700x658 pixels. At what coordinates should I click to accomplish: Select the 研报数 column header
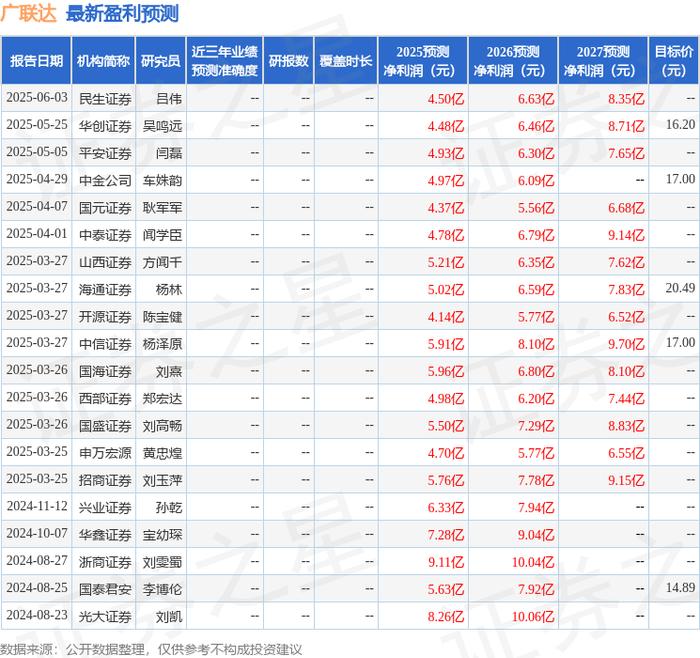[288, 61]
